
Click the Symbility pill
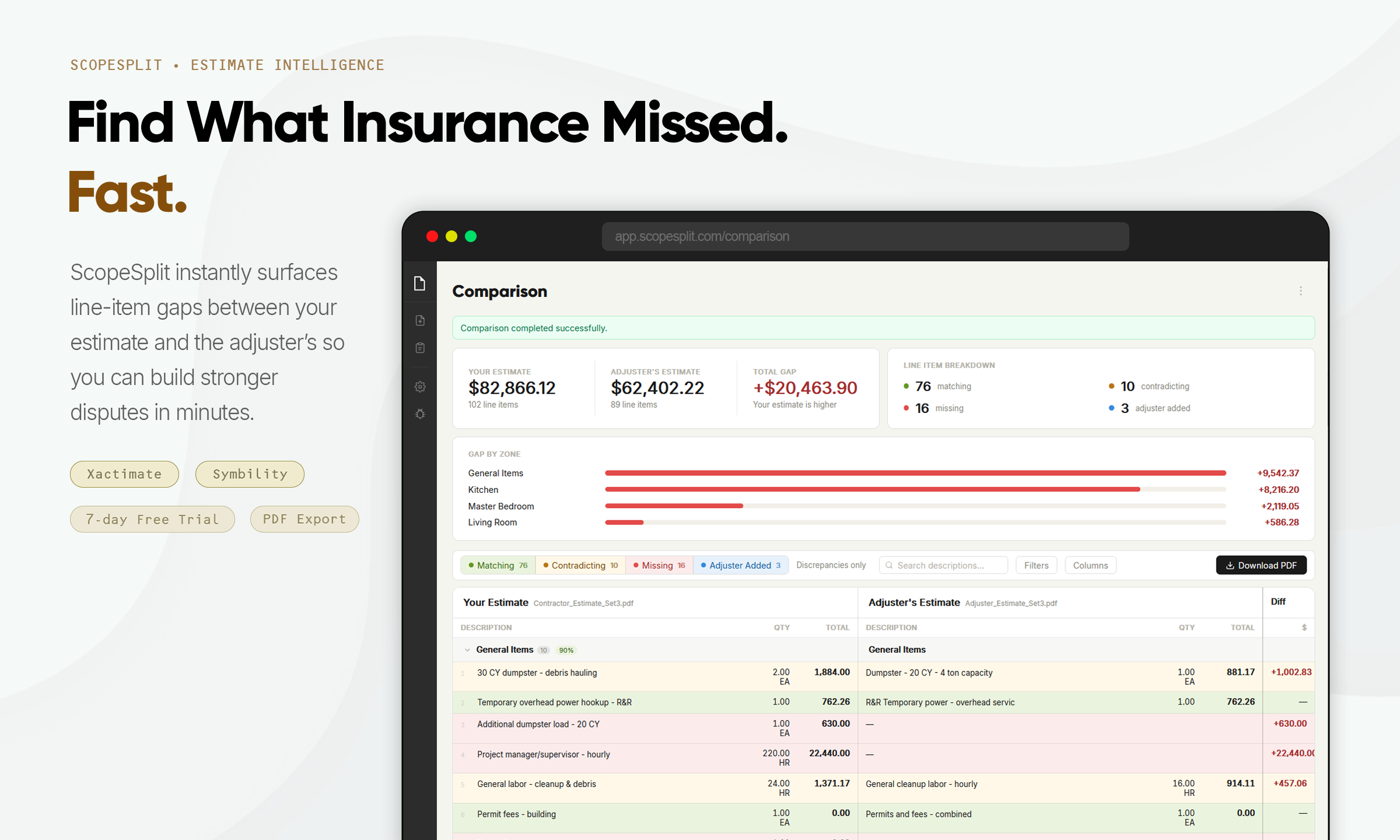(x=250, y=474)
